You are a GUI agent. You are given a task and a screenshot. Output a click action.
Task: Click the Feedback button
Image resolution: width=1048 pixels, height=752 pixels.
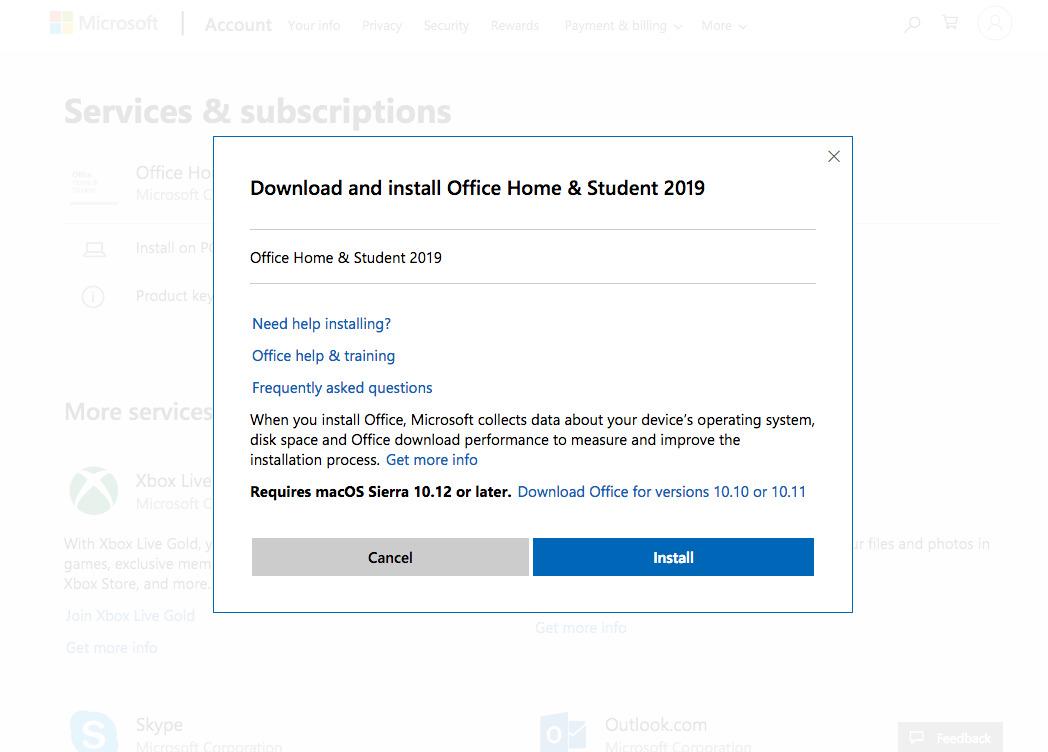tap(950, 737)
